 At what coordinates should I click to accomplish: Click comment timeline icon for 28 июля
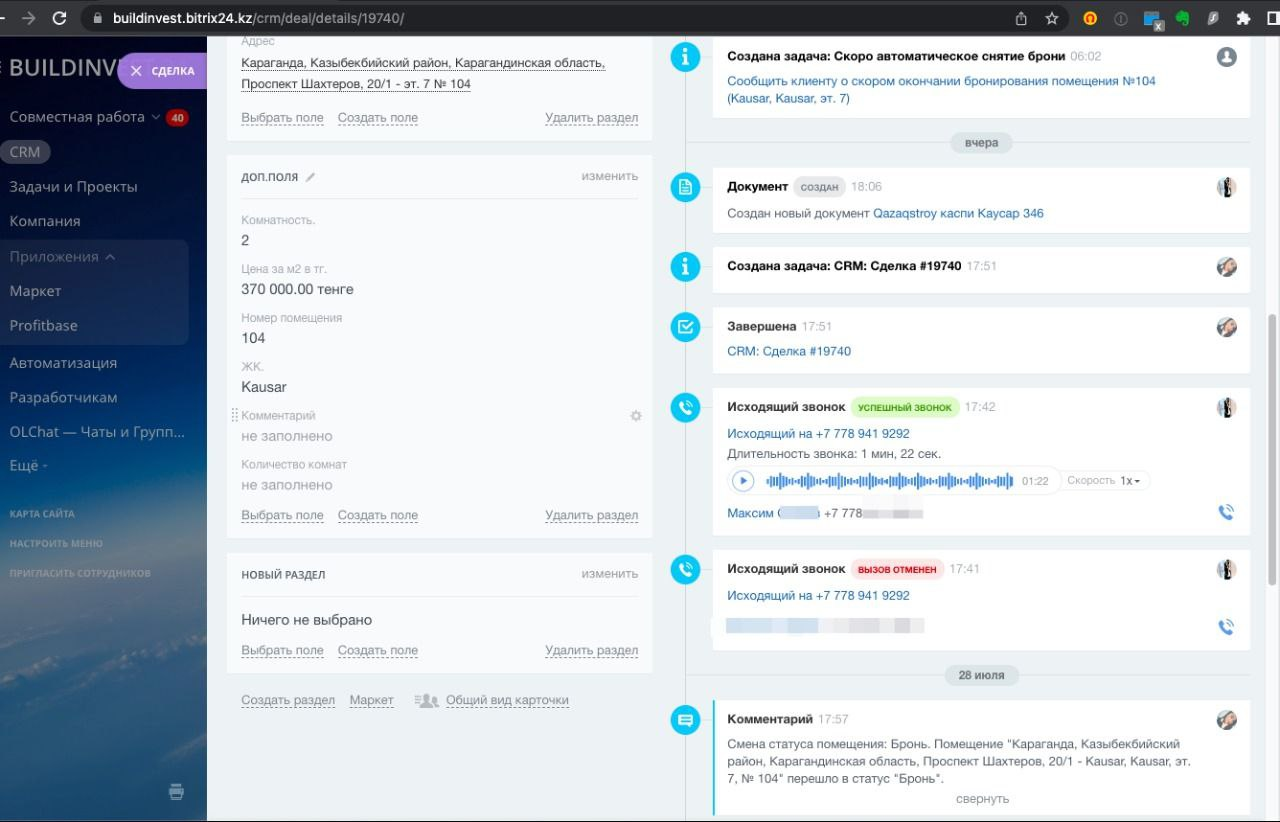click(x=685, y=720)
